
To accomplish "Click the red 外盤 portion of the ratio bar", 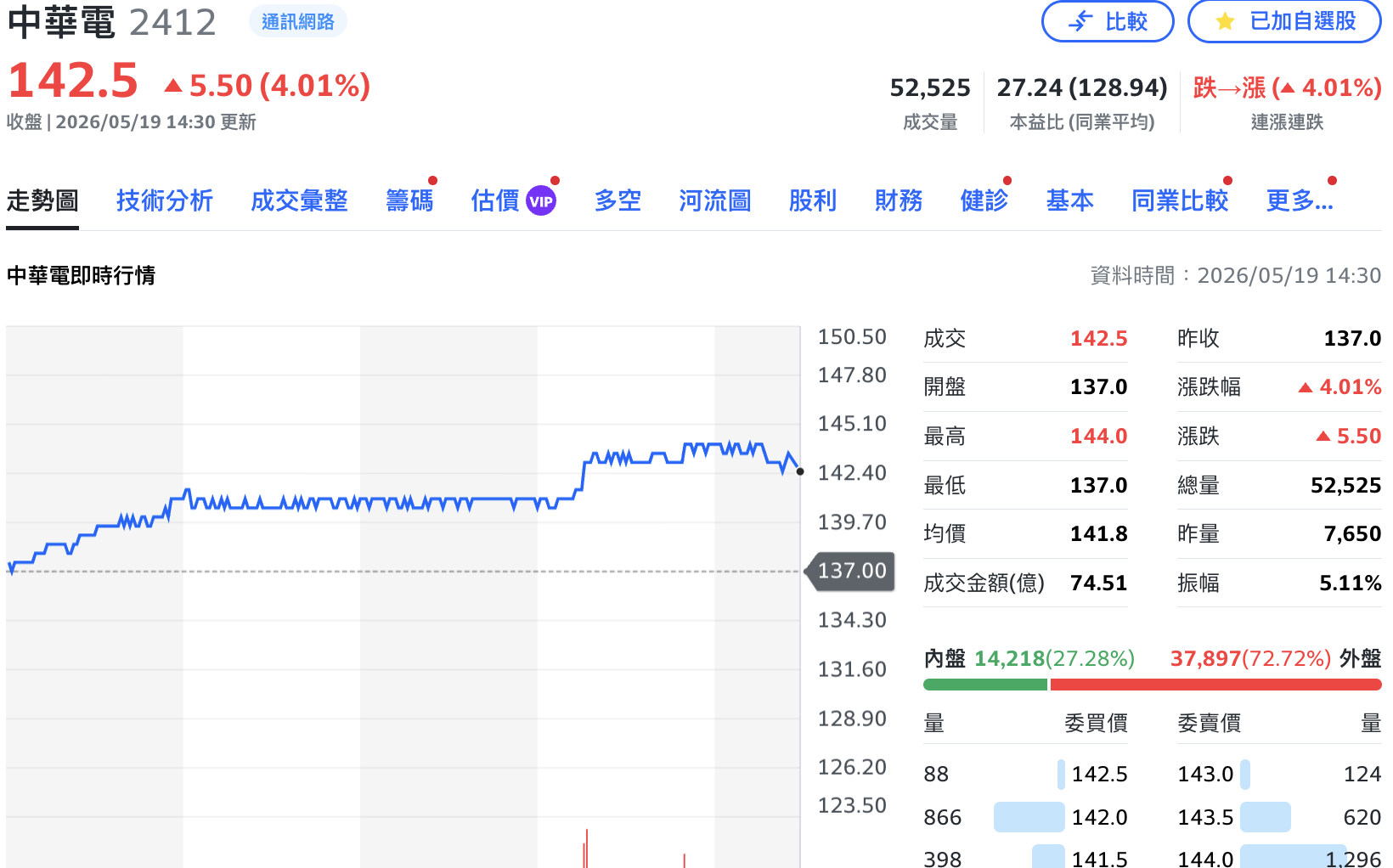I will [x=1216, y=685].
